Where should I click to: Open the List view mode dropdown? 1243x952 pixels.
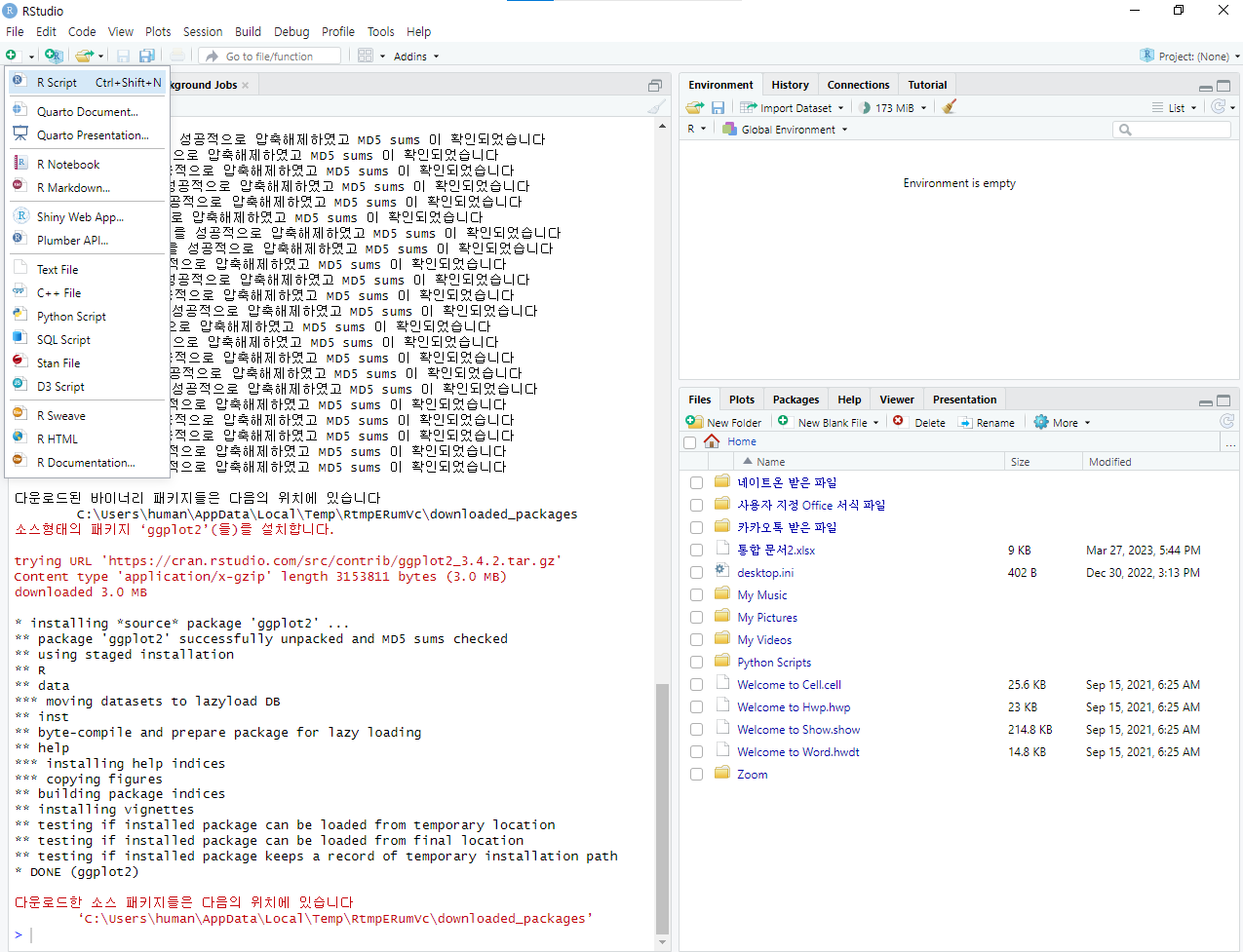coord(1175,108)
